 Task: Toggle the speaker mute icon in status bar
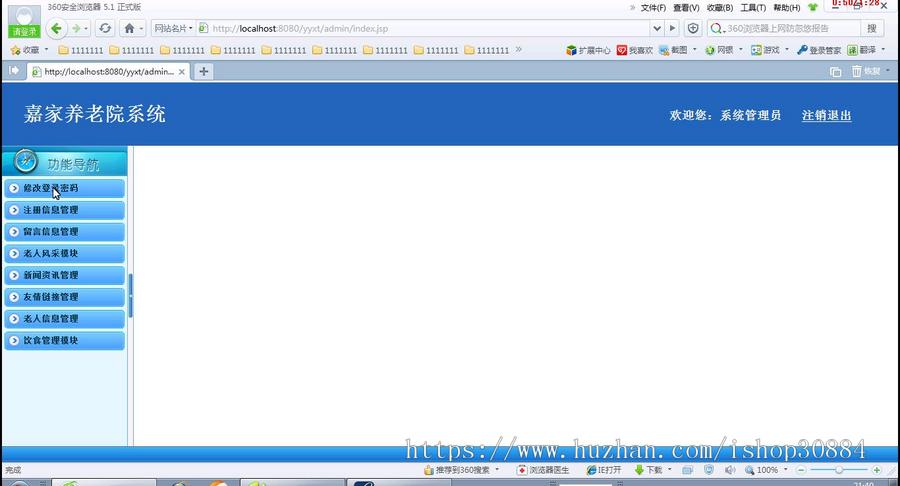[x=730, y=470]
